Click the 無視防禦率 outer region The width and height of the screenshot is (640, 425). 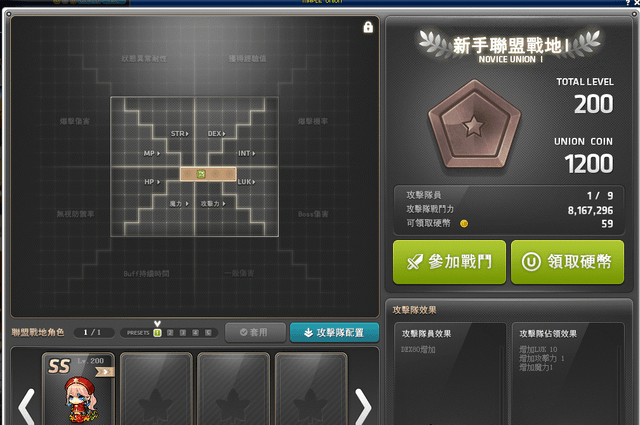tap(76, 214)
